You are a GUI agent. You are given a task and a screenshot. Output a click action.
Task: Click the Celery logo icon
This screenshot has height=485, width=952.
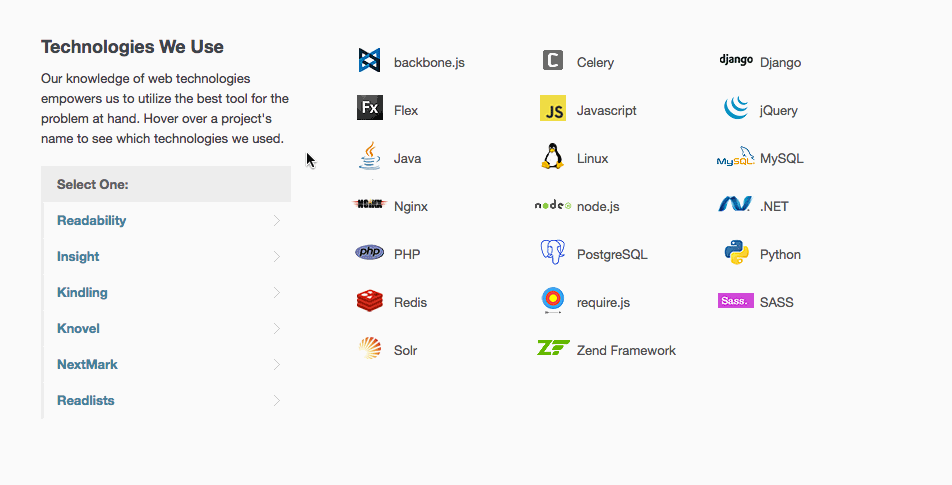tap(552, 60)
